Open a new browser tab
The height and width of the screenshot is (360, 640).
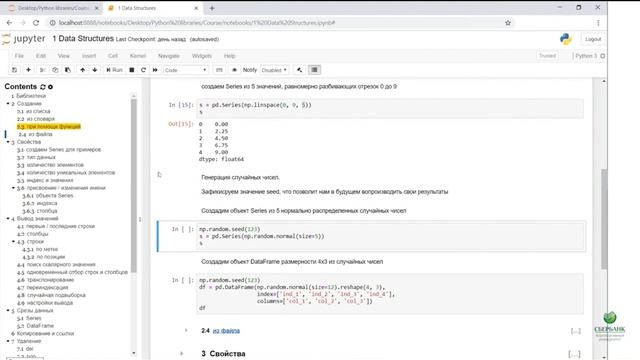[212, 8]
